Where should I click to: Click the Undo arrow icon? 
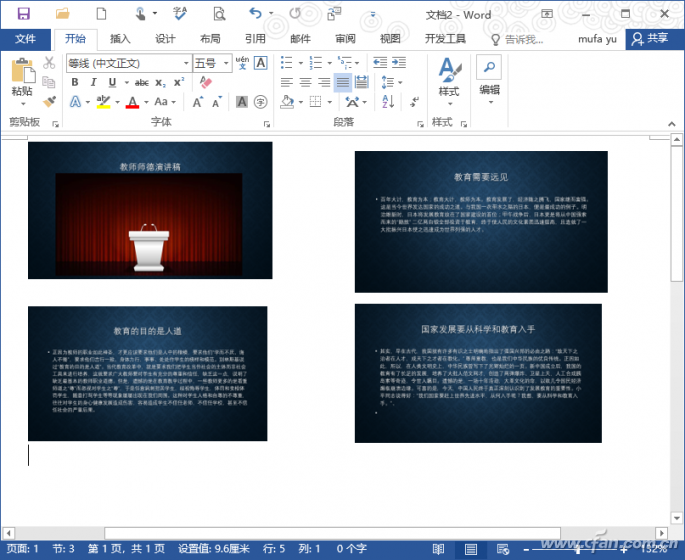[255, 14]
